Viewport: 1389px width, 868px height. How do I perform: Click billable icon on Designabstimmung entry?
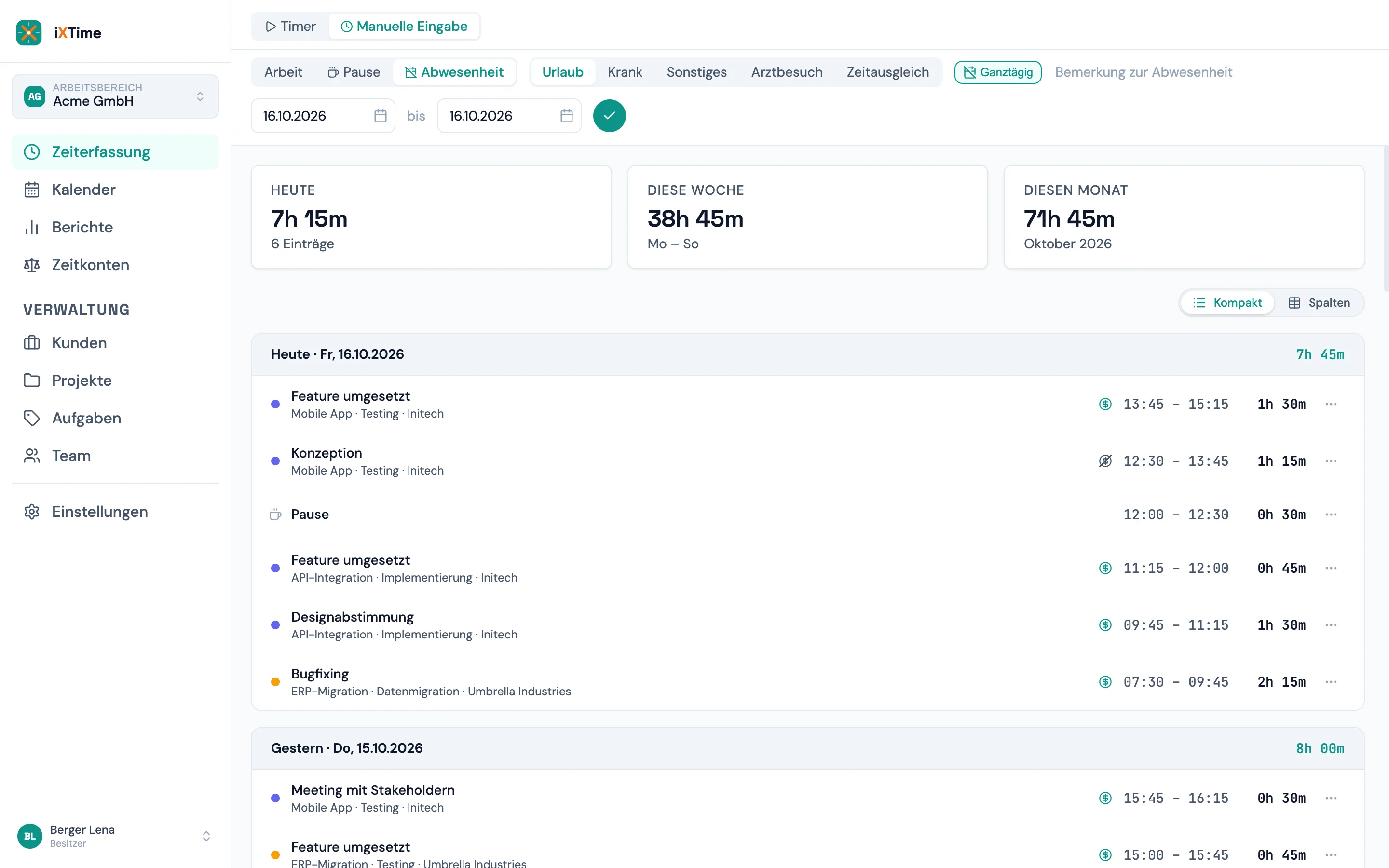1105,625
